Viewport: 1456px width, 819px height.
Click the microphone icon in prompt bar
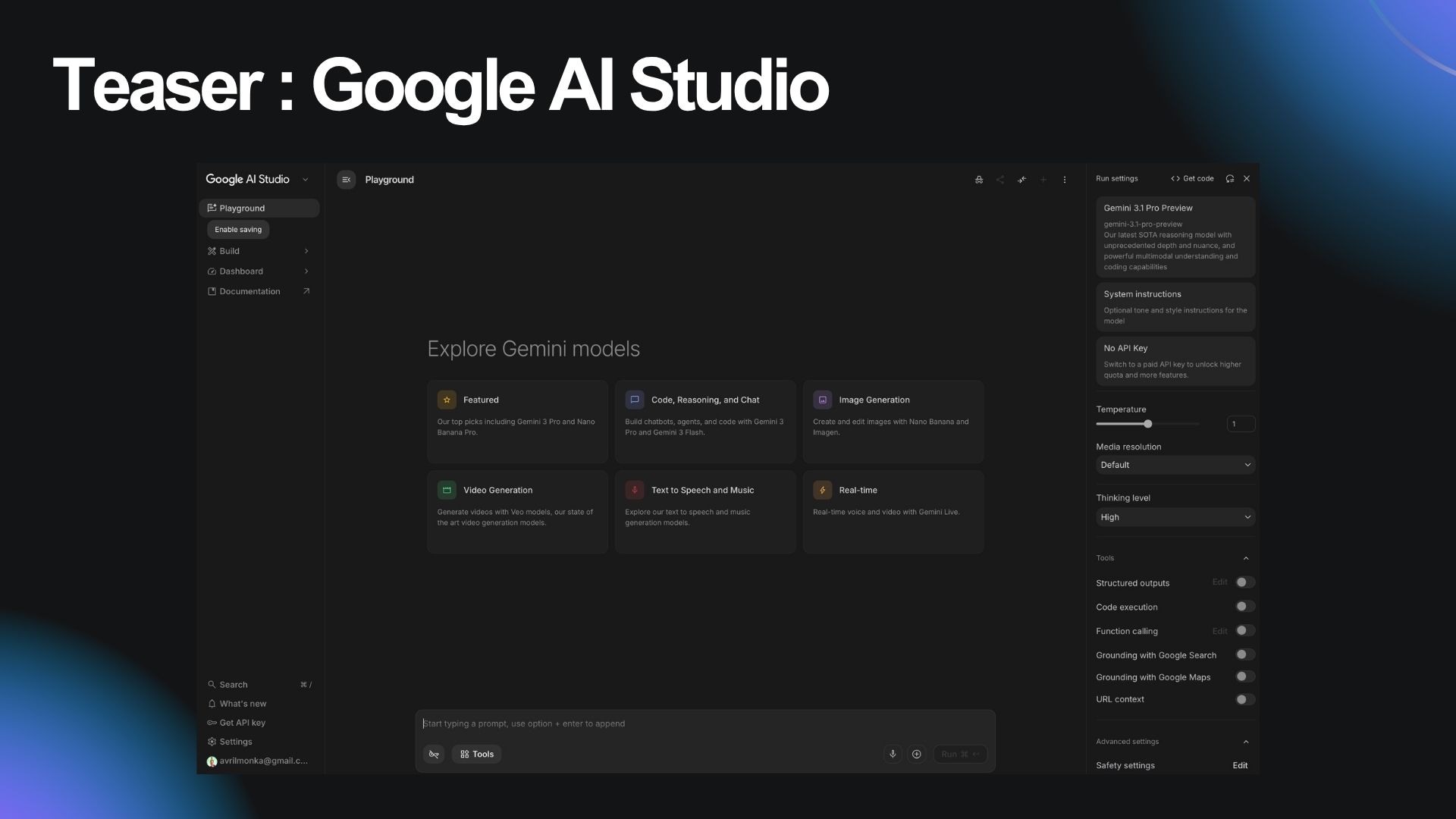tap(893, 754)
